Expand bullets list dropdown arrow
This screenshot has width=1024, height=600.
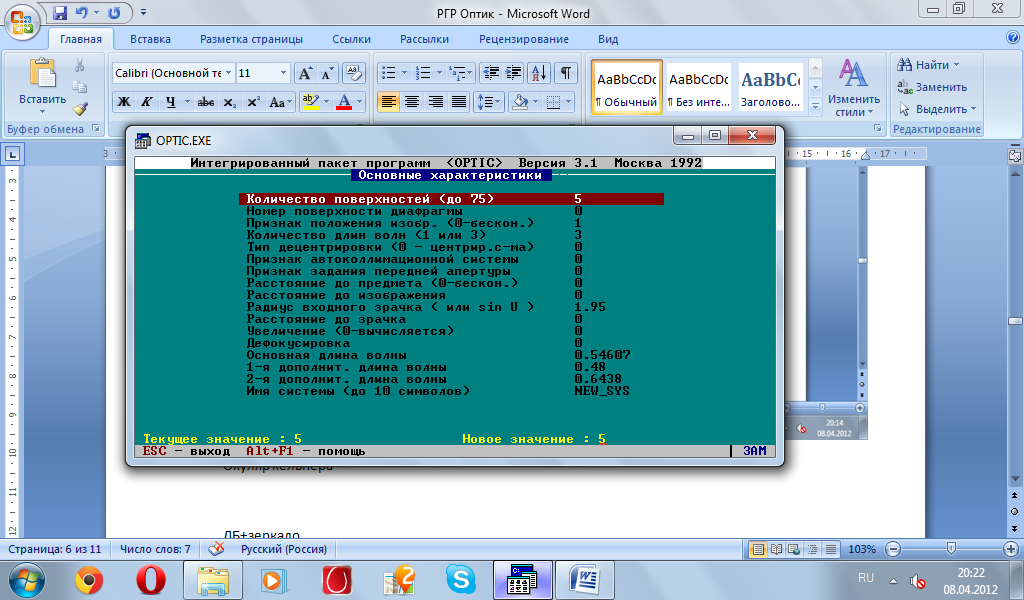(404, 73)
